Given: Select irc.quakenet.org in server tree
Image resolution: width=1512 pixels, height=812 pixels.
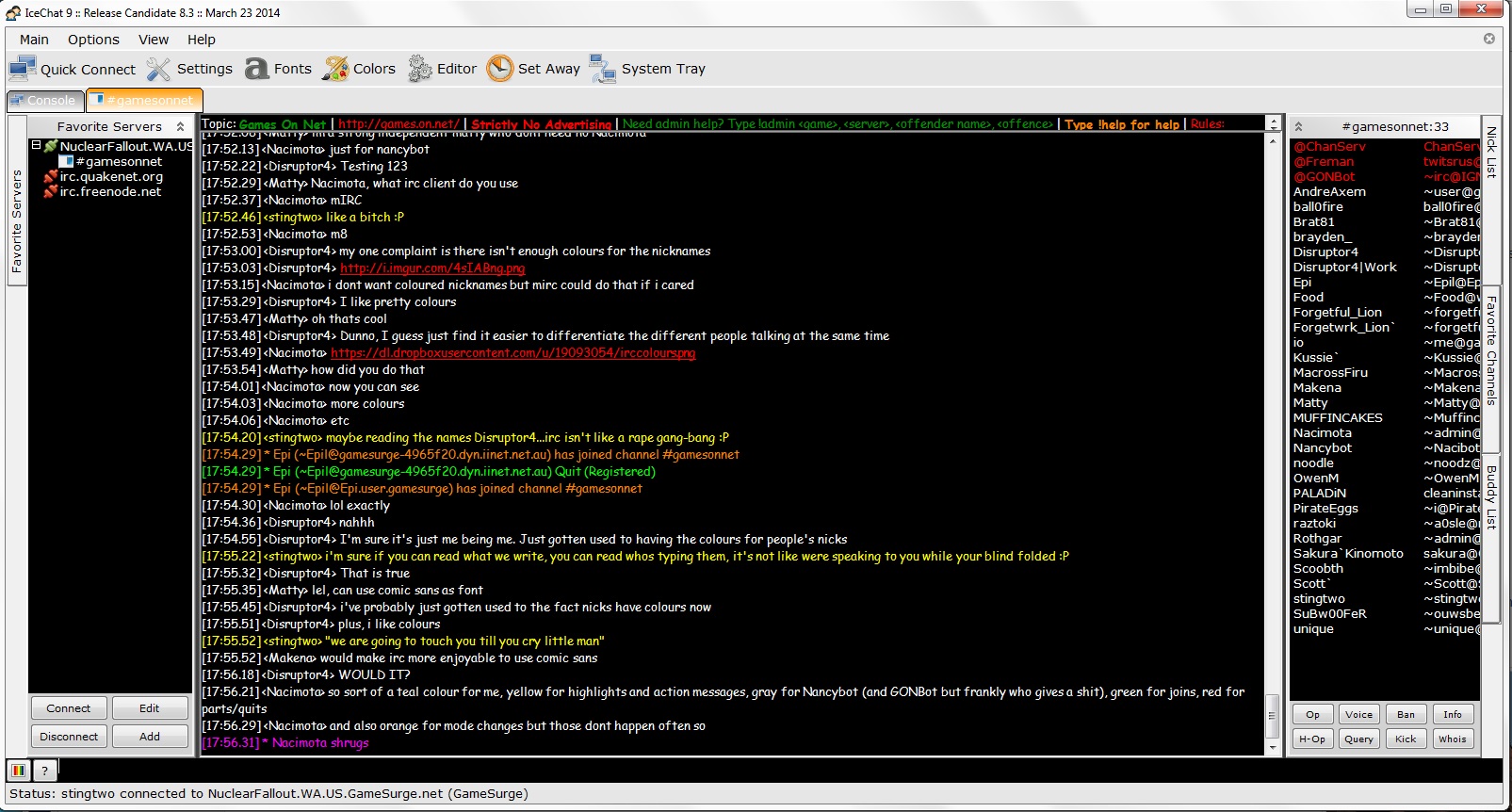Looking at the screenshot, I should pos(111,176).
